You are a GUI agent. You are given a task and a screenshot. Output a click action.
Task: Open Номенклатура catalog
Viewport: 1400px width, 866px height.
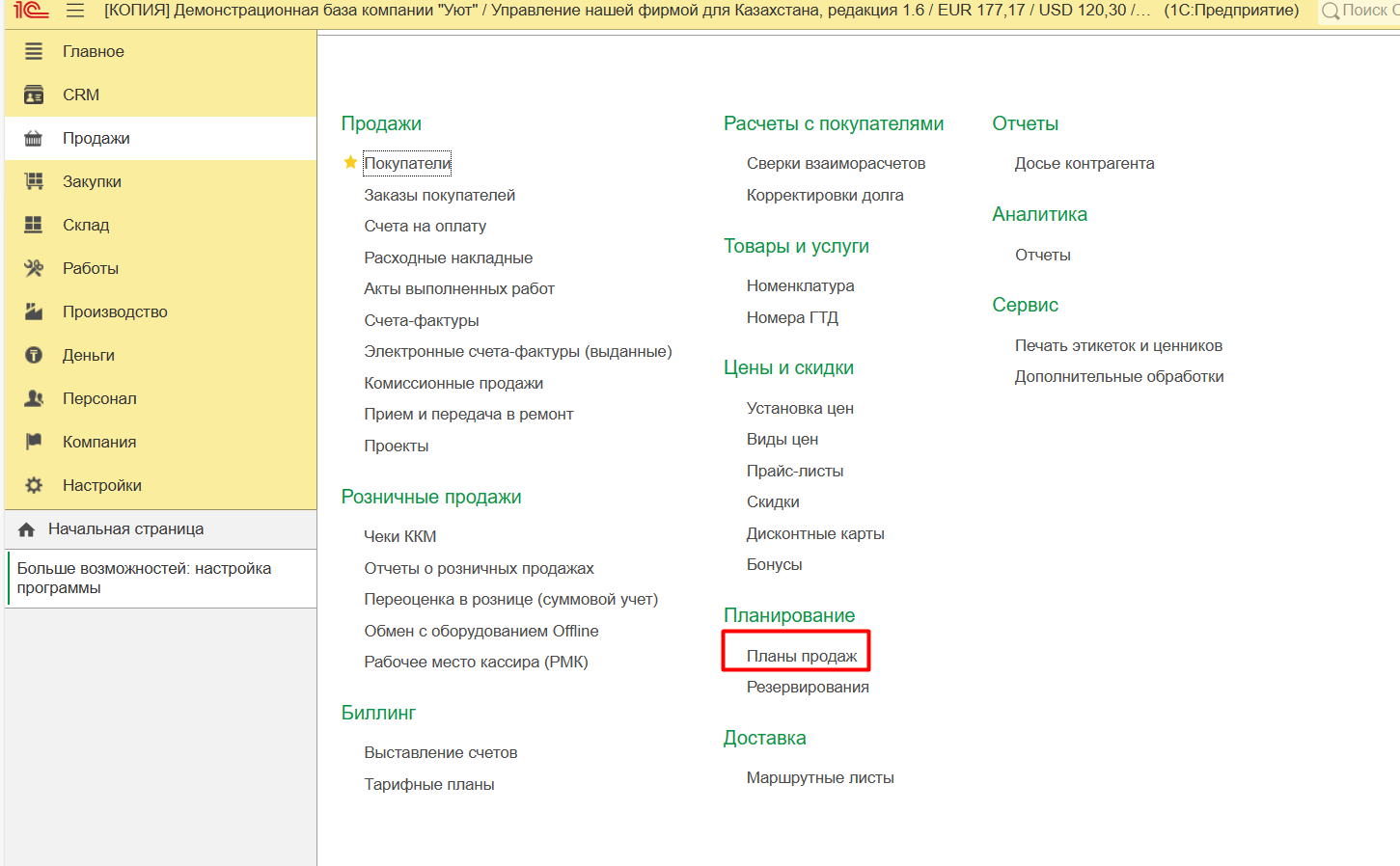coord(800,285)
